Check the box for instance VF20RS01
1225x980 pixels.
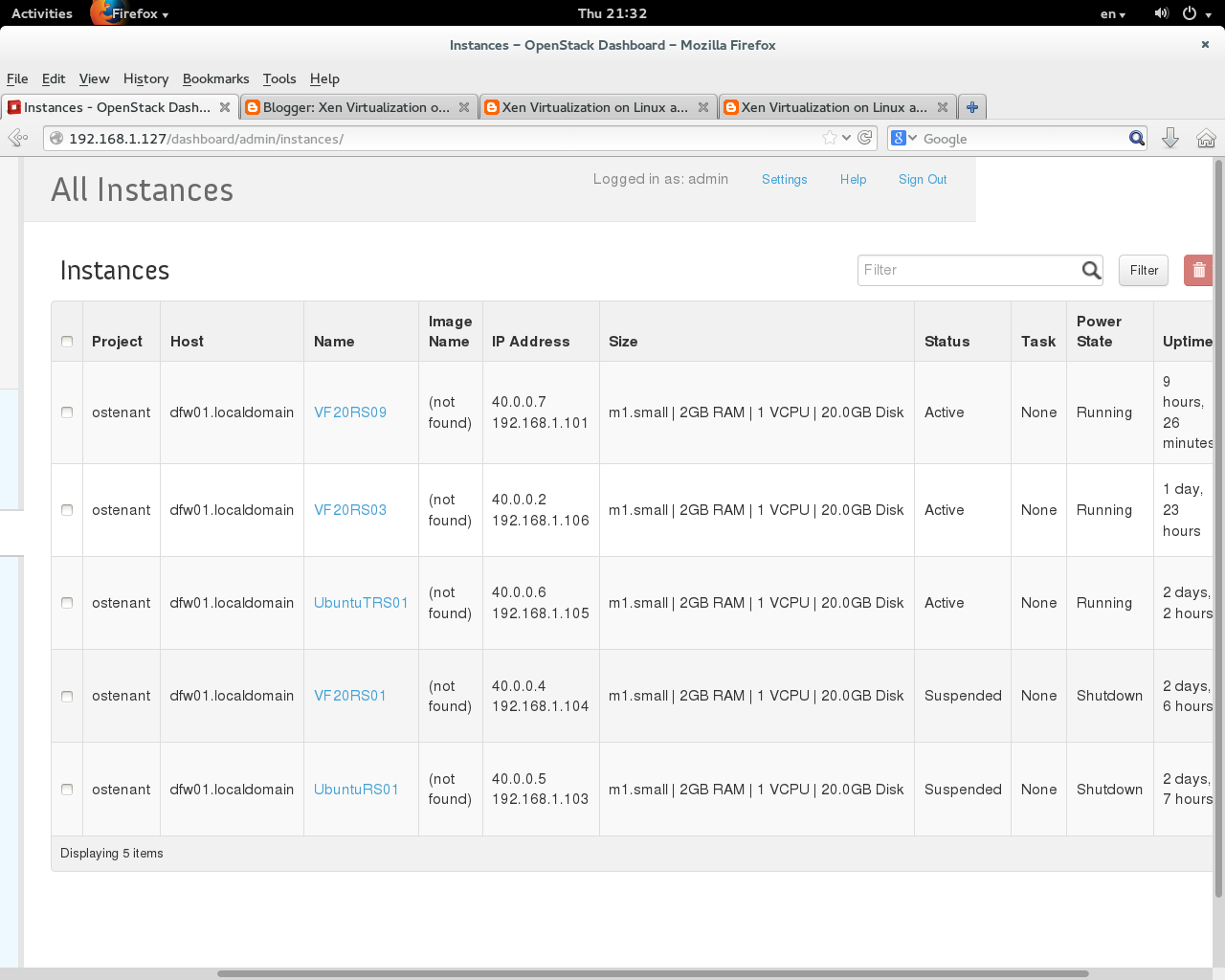click(x=67, y=696)
